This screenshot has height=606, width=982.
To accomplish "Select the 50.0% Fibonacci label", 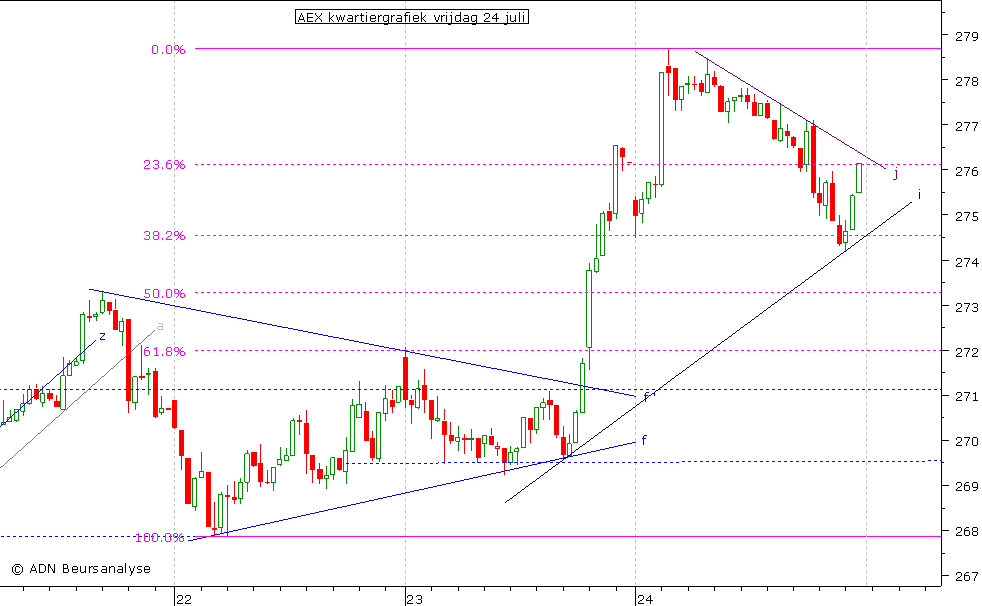I will pos(164,294).
